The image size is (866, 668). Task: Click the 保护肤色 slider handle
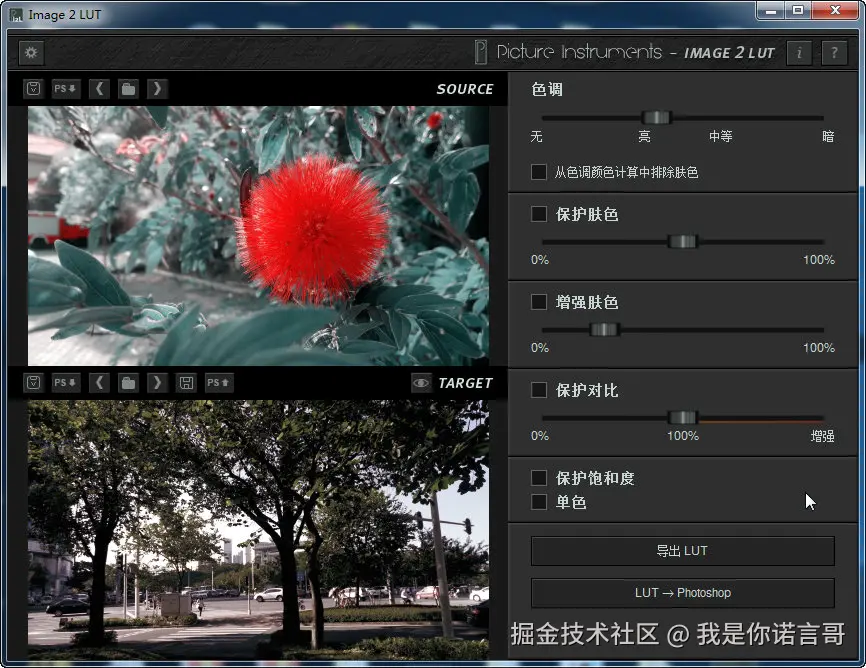click(683, 241)
